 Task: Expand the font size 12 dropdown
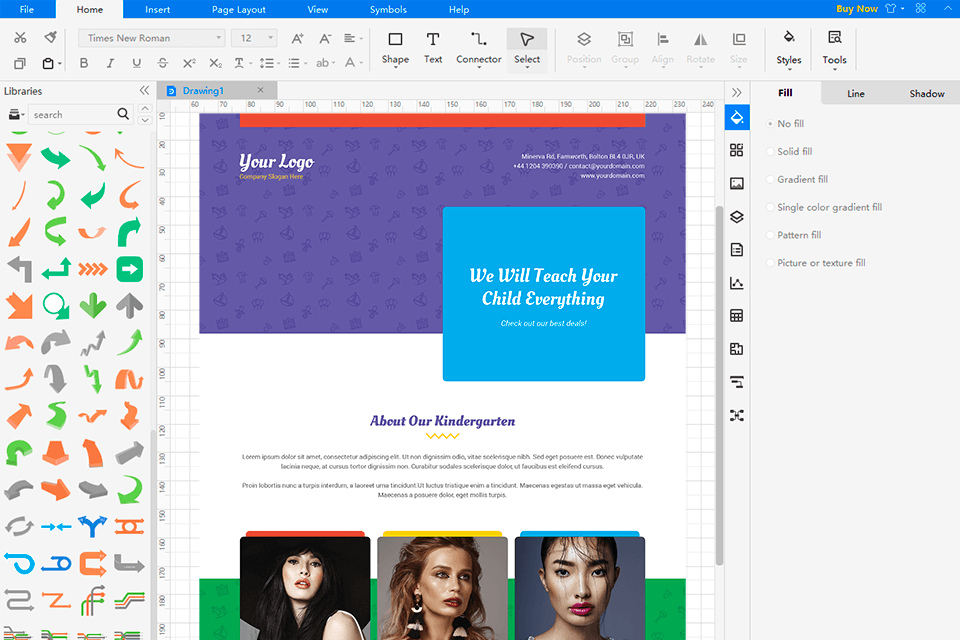255,38
